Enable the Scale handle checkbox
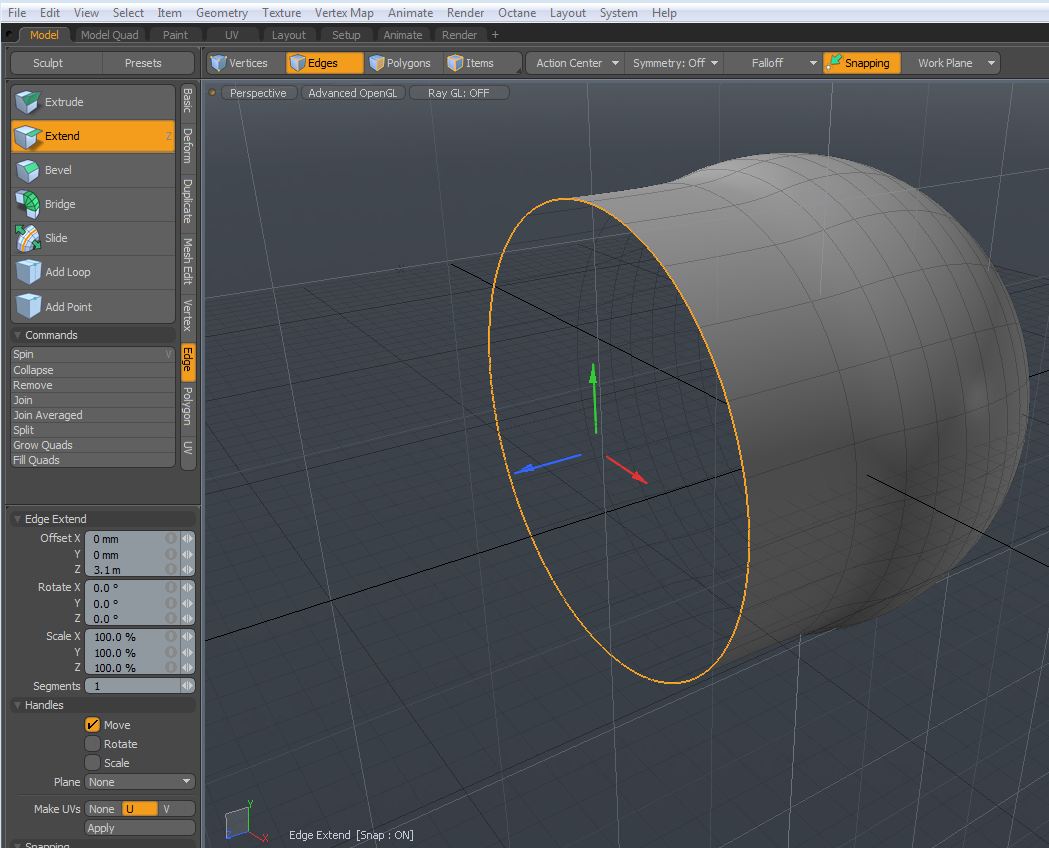1049x848 pixels. (x=92, y=763)
